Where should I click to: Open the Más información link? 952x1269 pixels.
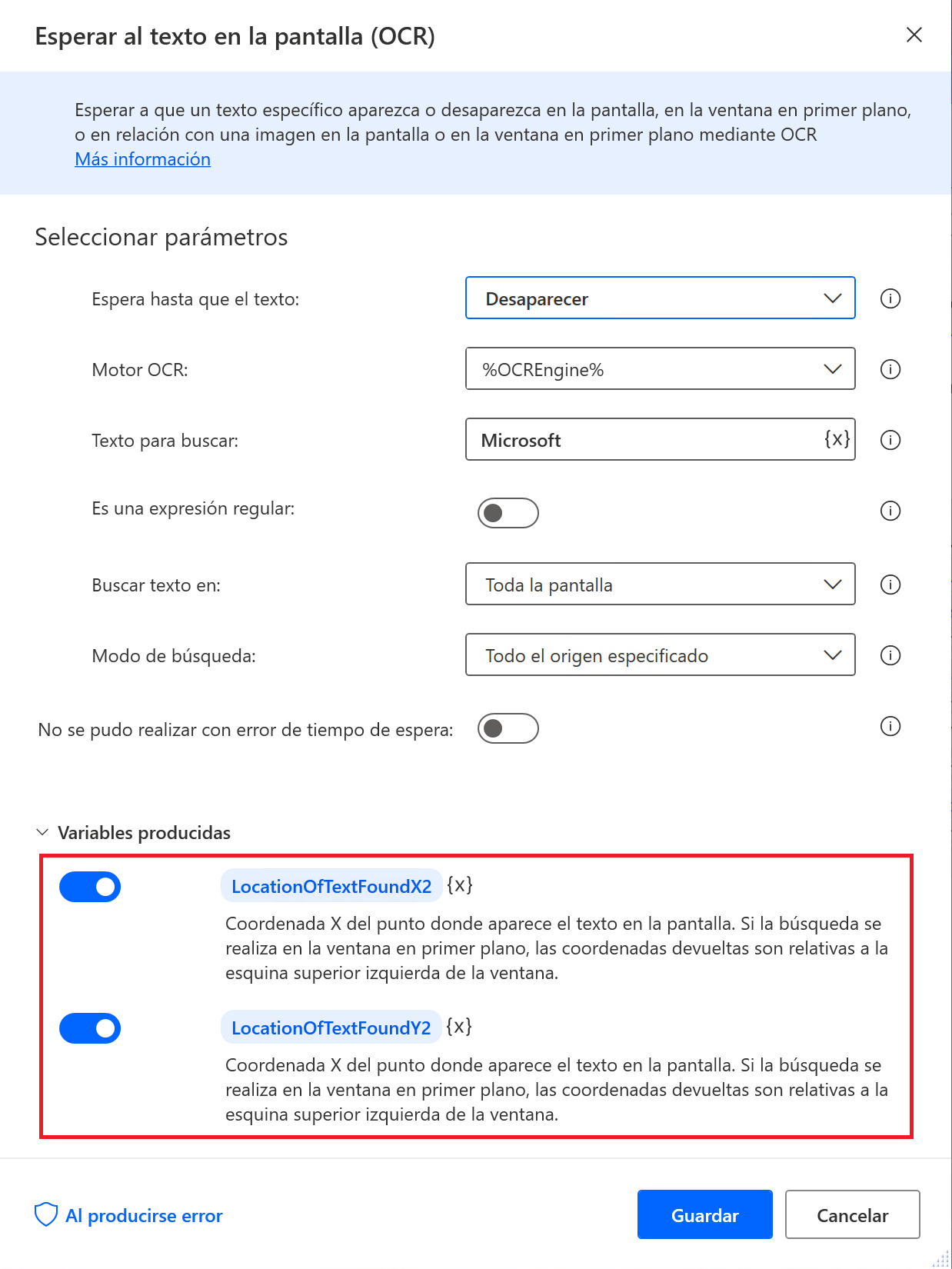[x=142, y=159]
